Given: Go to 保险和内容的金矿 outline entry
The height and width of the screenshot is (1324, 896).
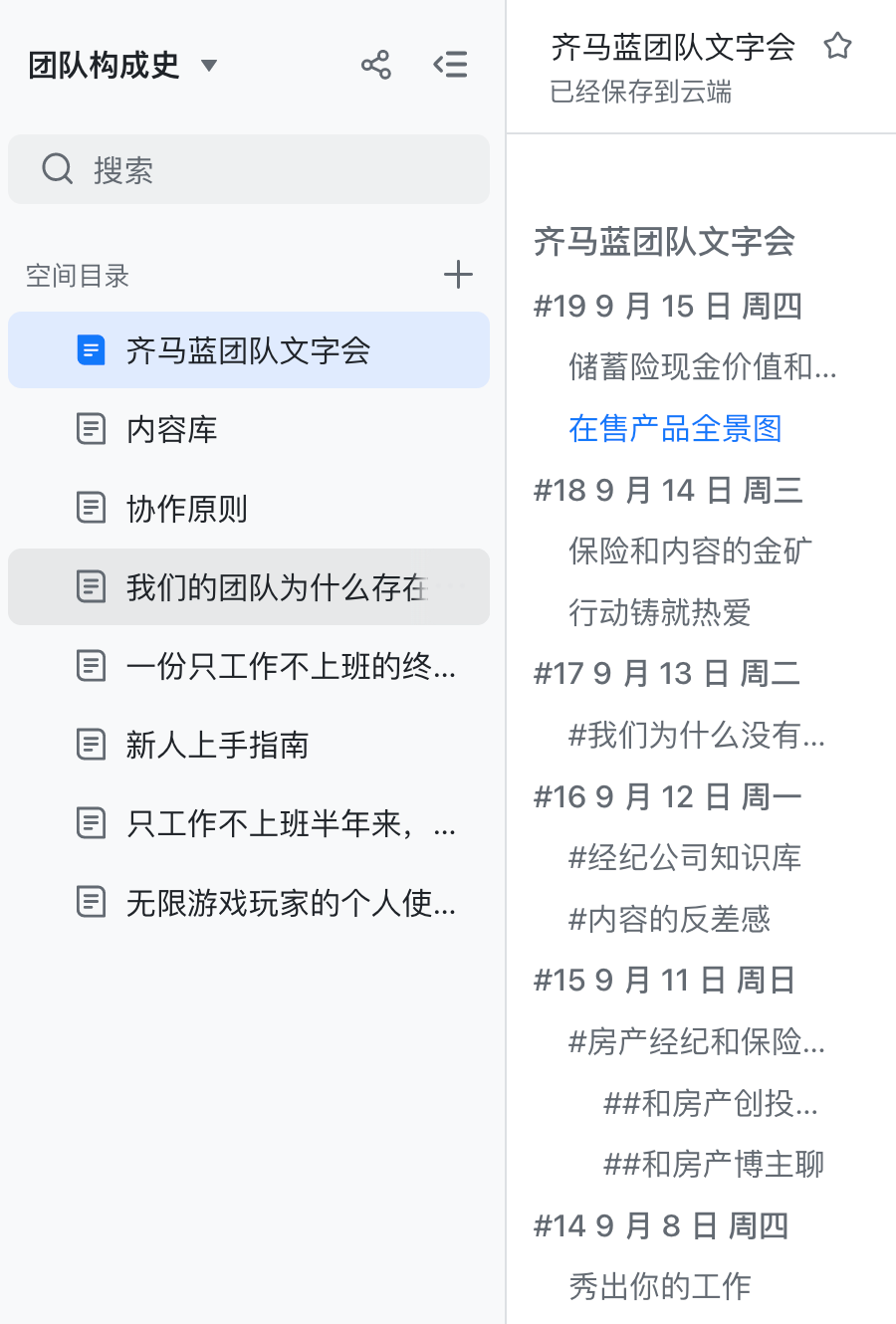Looking at the screenshot, I should tap(690, 551).
